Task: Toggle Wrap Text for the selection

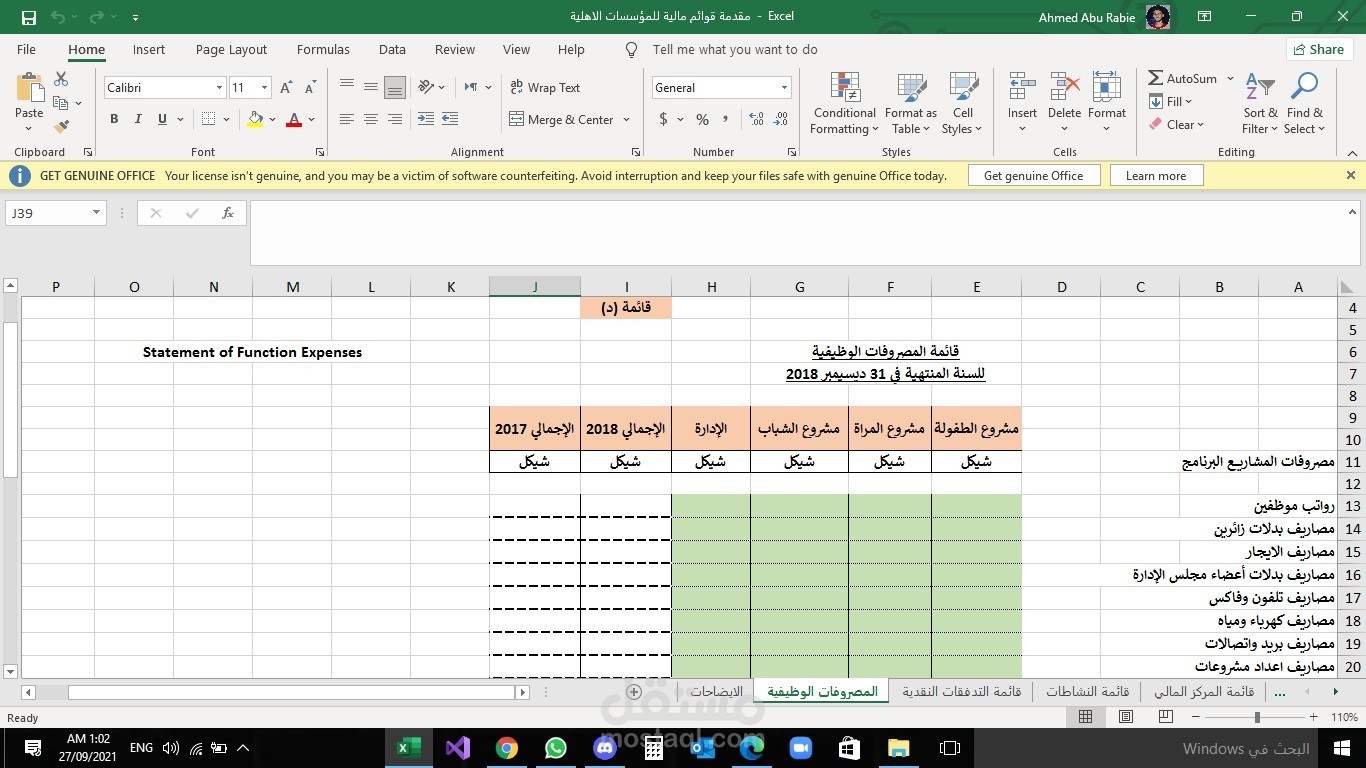Action: [546, 87]
